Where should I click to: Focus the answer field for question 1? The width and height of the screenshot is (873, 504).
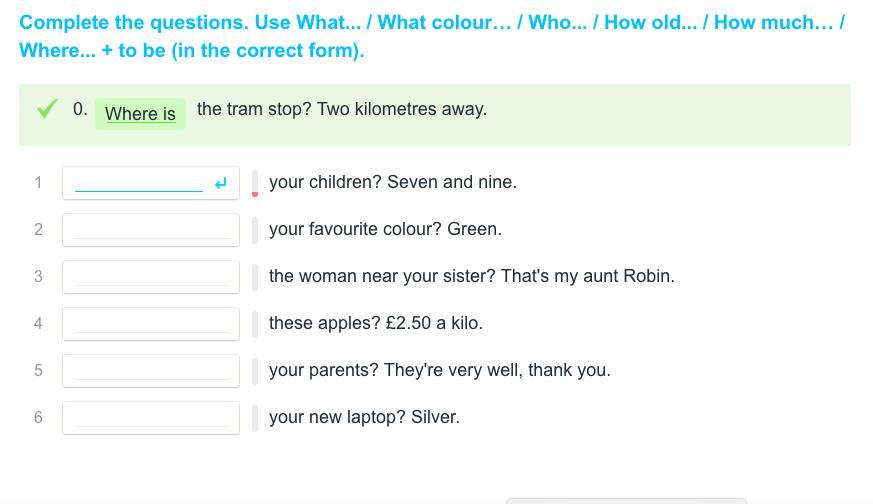(138, 183)
